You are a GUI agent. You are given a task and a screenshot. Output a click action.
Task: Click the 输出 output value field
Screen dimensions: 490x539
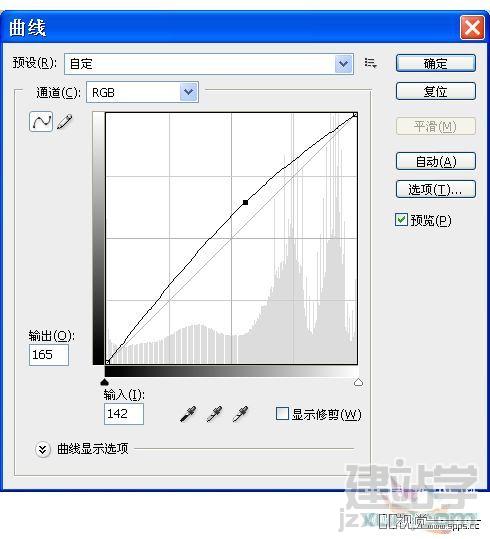(49, 355)
